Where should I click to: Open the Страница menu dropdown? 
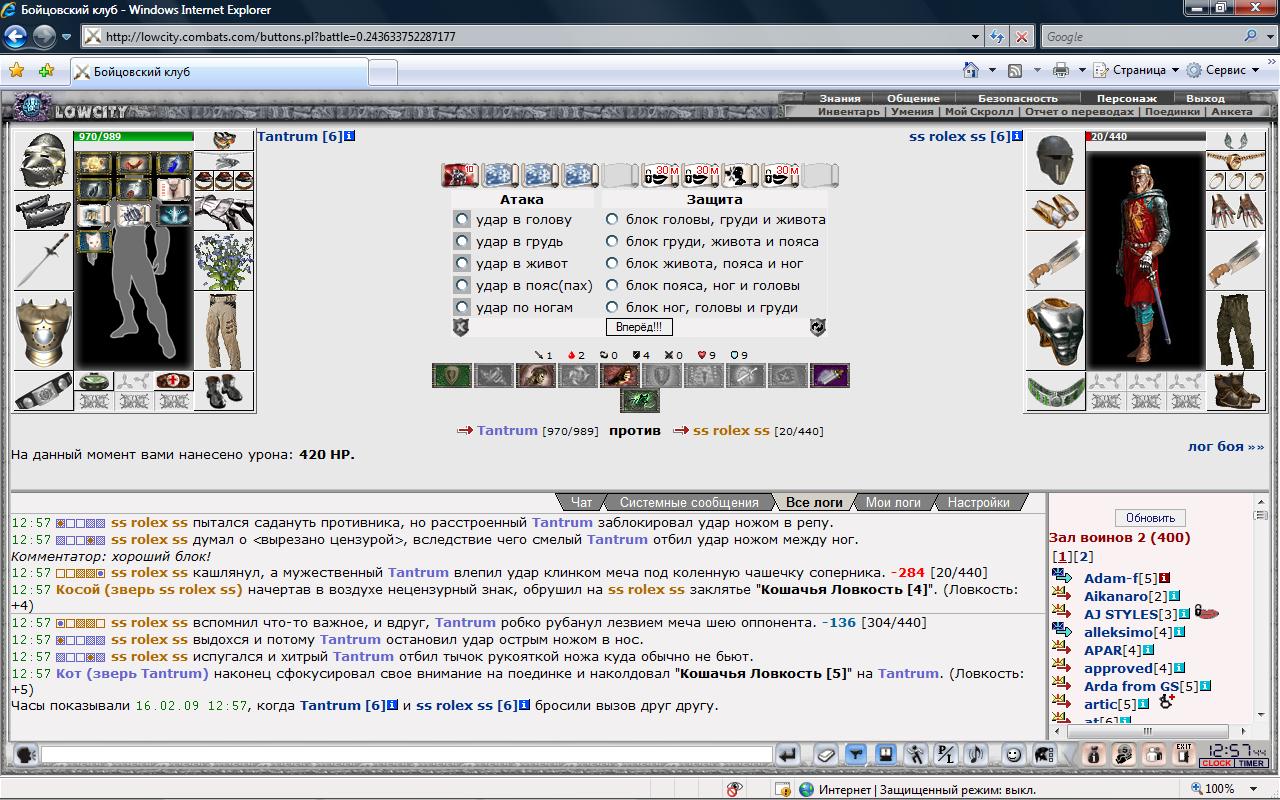pos(1134,70)
